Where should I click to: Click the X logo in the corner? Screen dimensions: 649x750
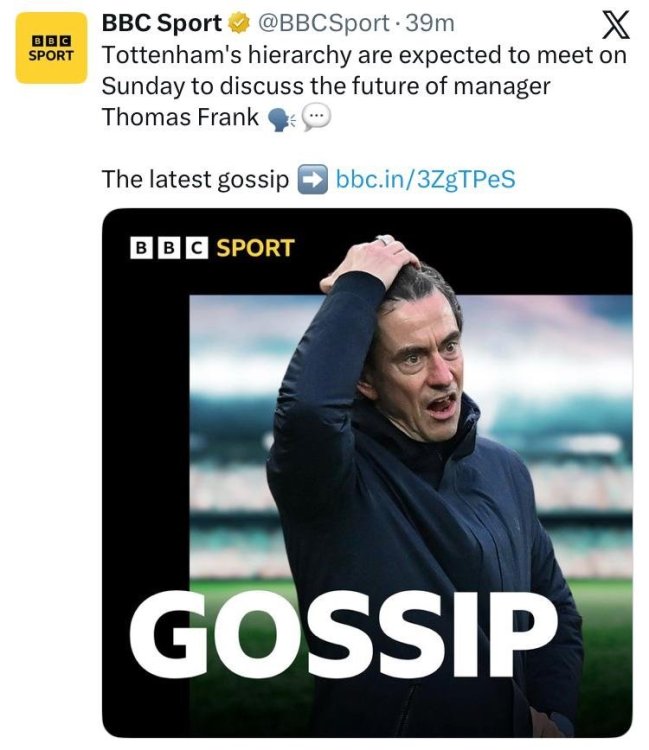611,24
